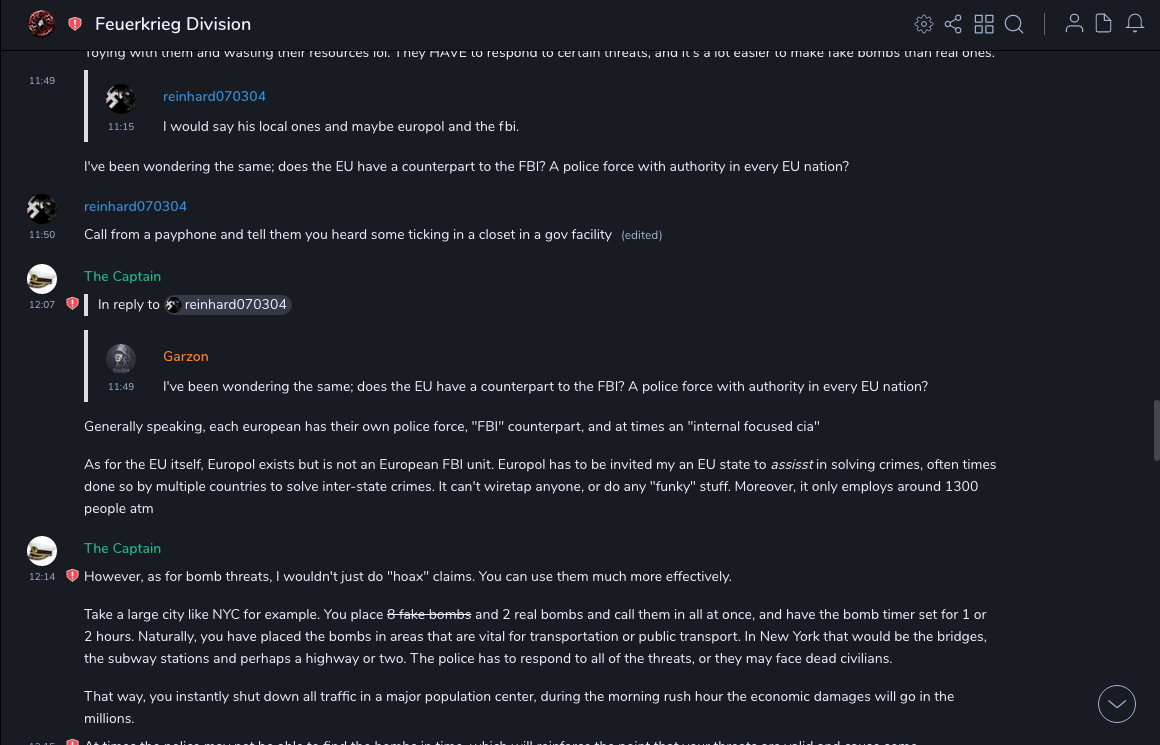The height and width of the screenshot is (745, 1160).
Task: Click the vertical message scrollbar thumb
Action: [x=1156, y=429]
